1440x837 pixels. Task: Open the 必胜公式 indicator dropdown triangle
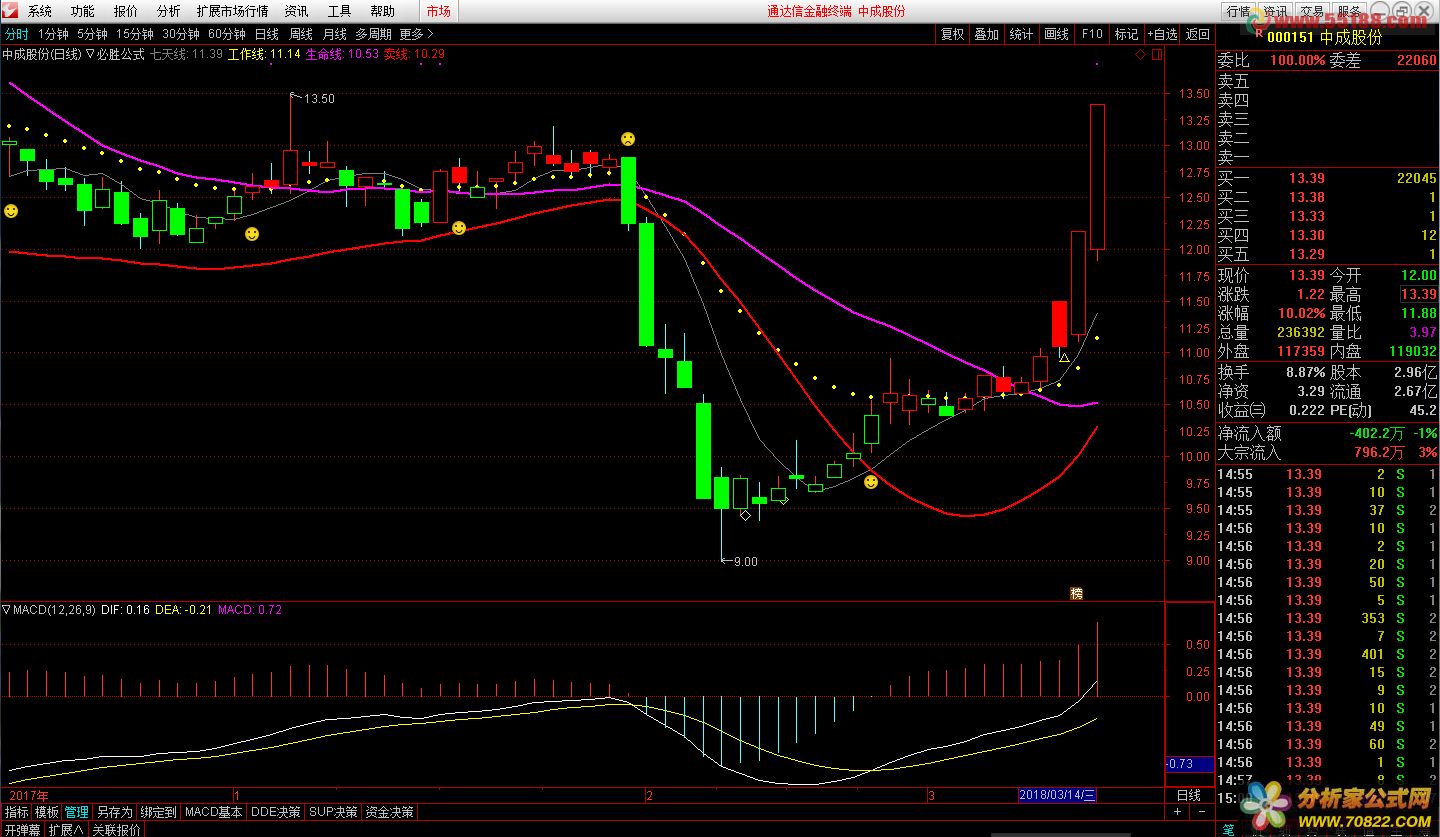coord(90,54)
